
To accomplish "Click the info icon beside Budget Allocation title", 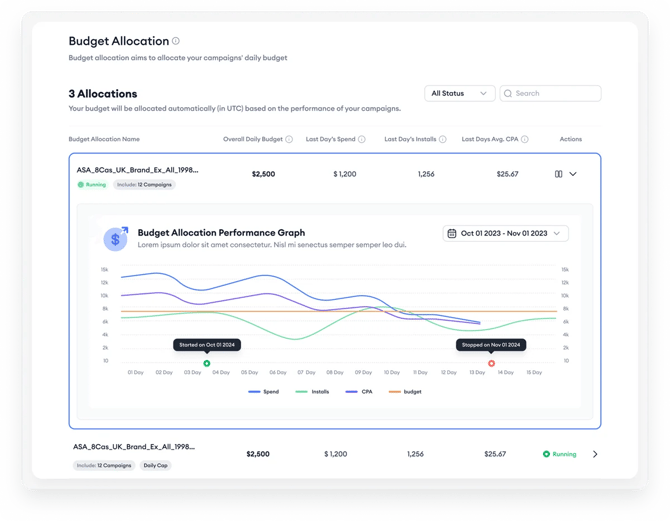I will pyautogui.click(x=176, y=41).
